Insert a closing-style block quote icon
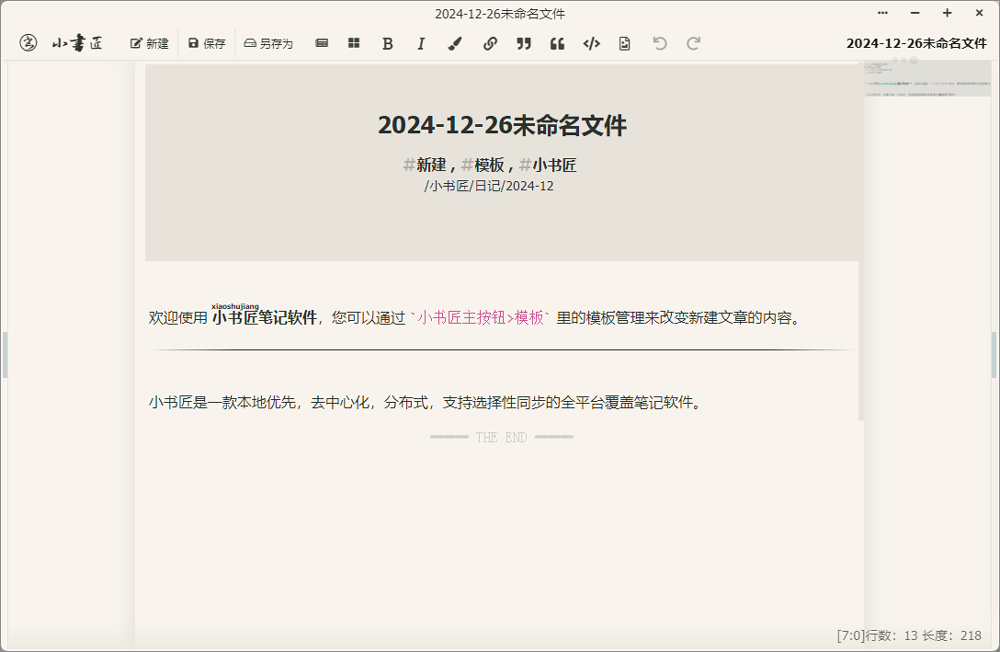This screenshot has width=1000, height=652. click(x=524, y=43)
